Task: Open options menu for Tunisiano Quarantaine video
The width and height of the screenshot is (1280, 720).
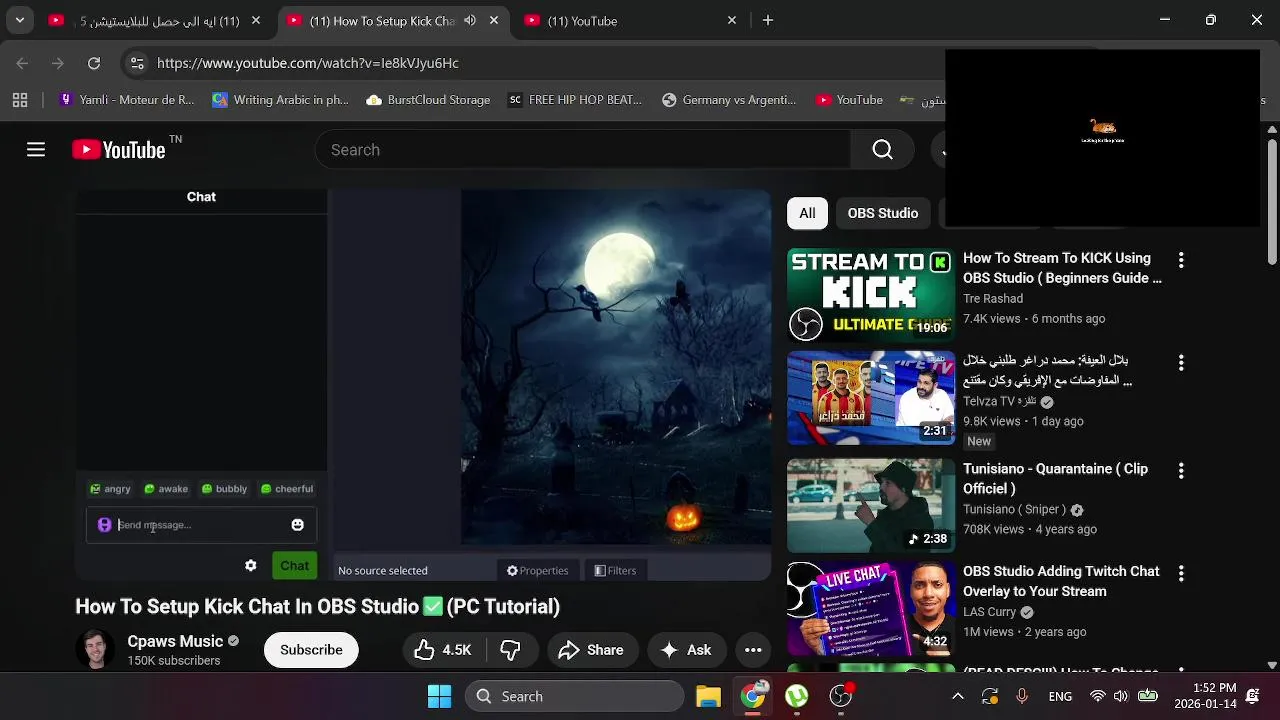Action: [x=1181, y=470]
